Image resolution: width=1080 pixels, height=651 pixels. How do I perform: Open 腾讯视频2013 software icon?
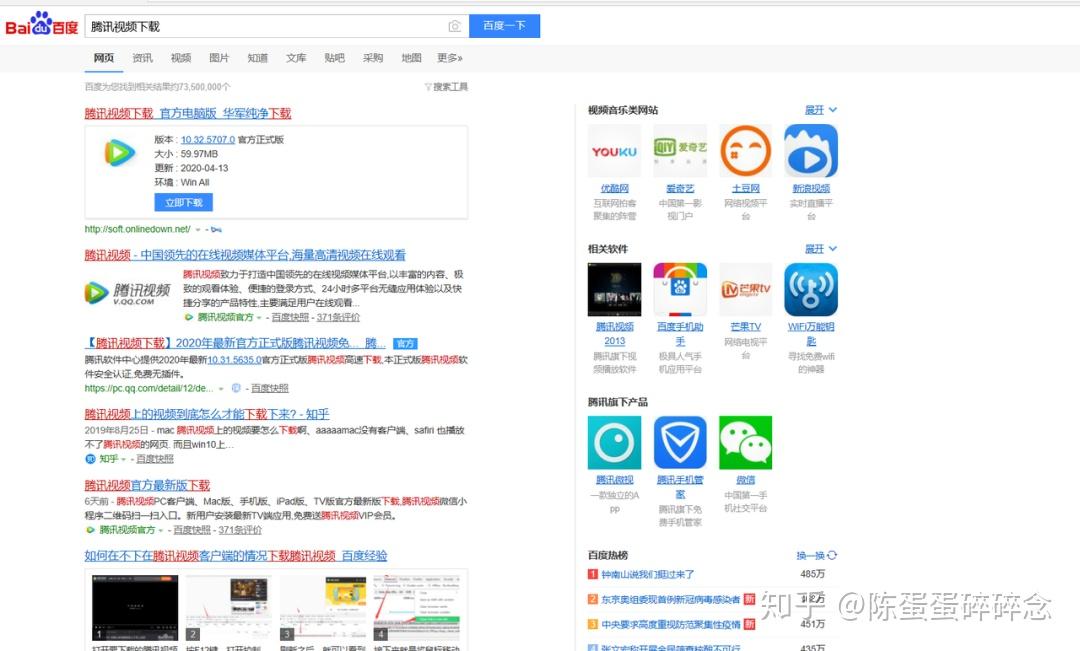pyautogui.click(x=614, y=289)
